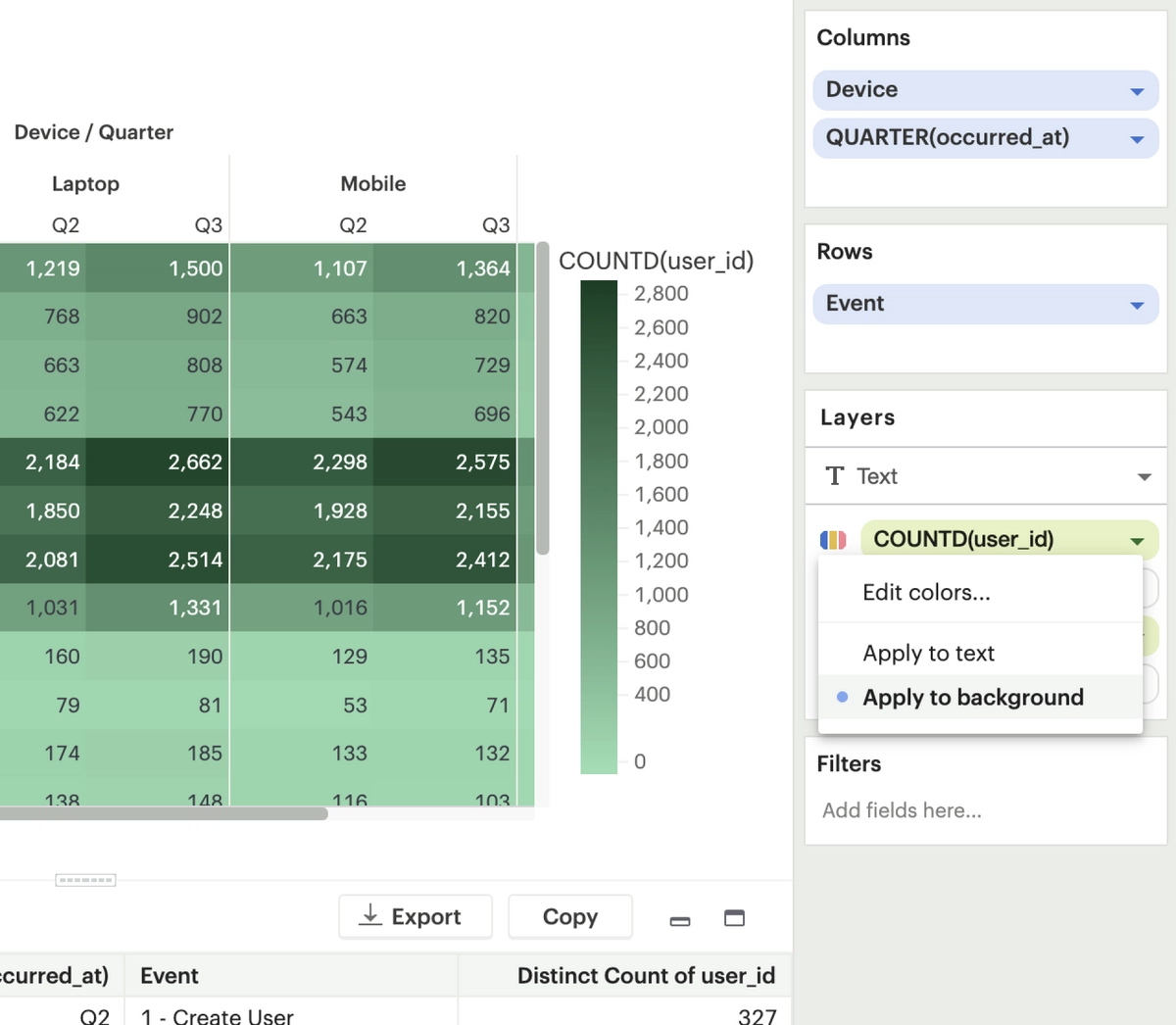Click the collapsed results-table view icon near Copy
The width and height of the screenshot is (1176, 1025).
680,918
